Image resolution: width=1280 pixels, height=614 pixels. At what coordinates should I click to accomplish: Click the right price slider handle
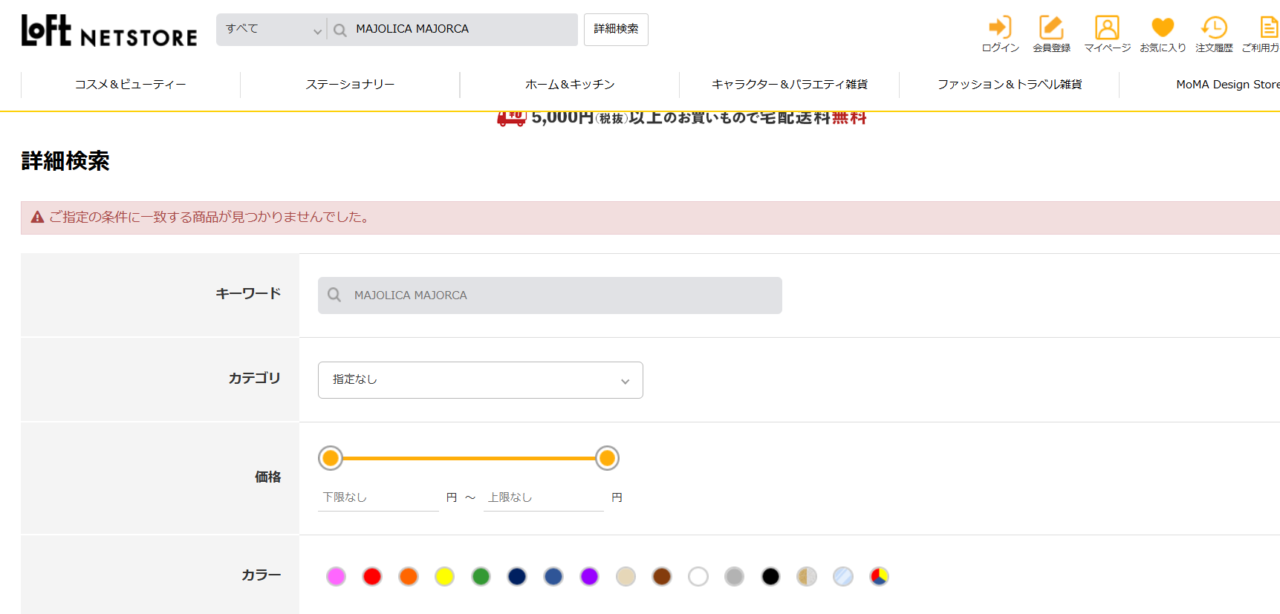click(607, 458)
